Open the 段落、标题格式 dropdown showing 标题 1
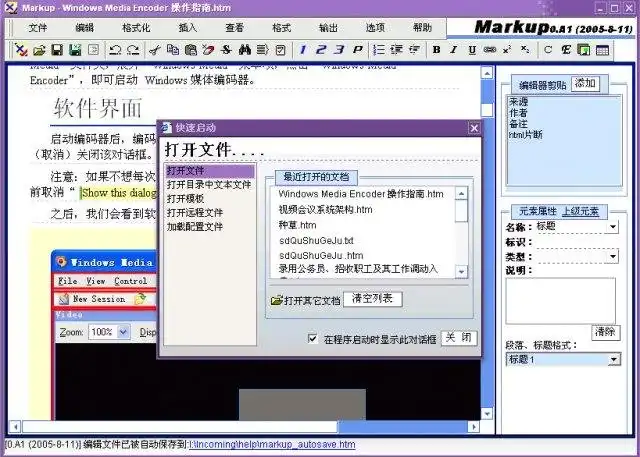This screenshot has width=640, height=457. pos(613,359)
